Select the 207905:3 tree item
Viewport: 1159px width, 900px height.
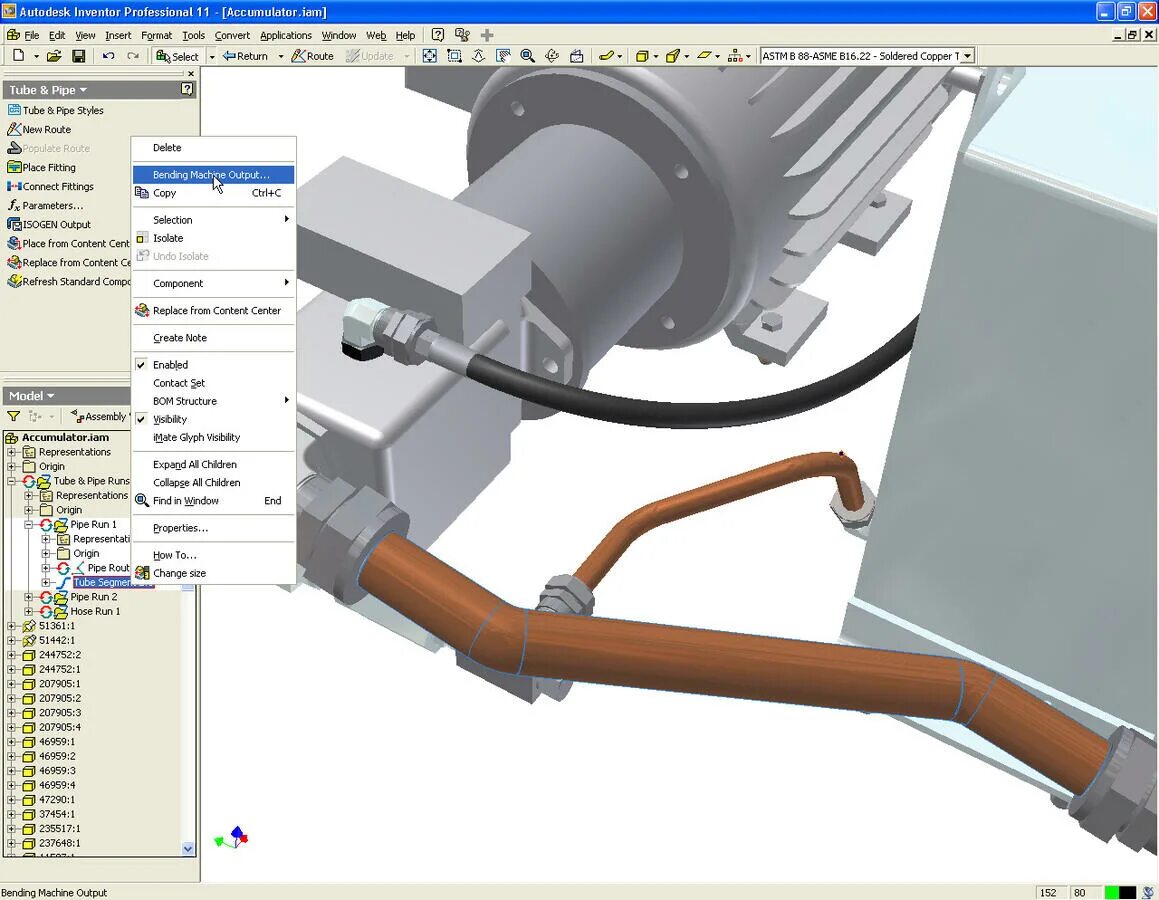point(60,712)
